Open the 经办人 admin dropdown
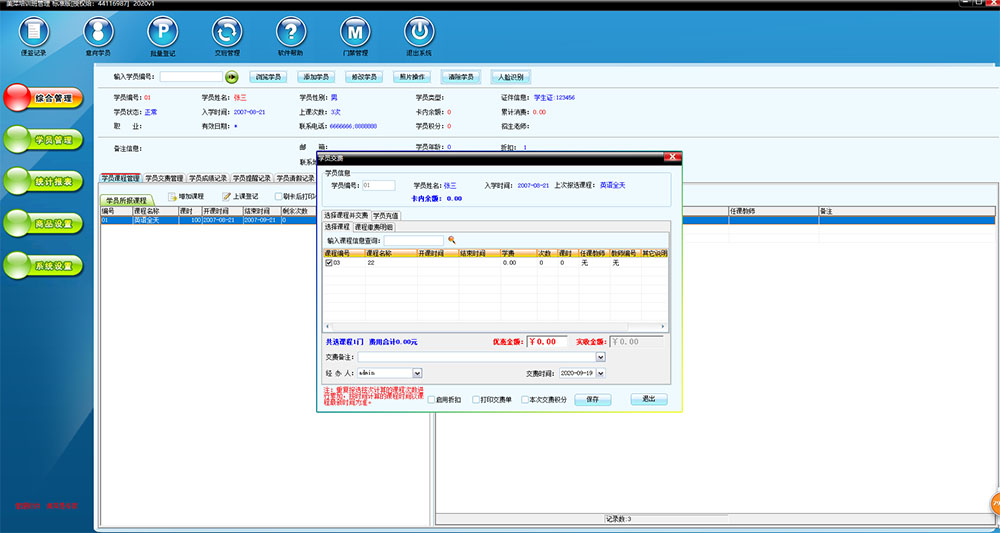This screenshot has width=1000, height=533. pyautogui.click(x=417, y=373)
